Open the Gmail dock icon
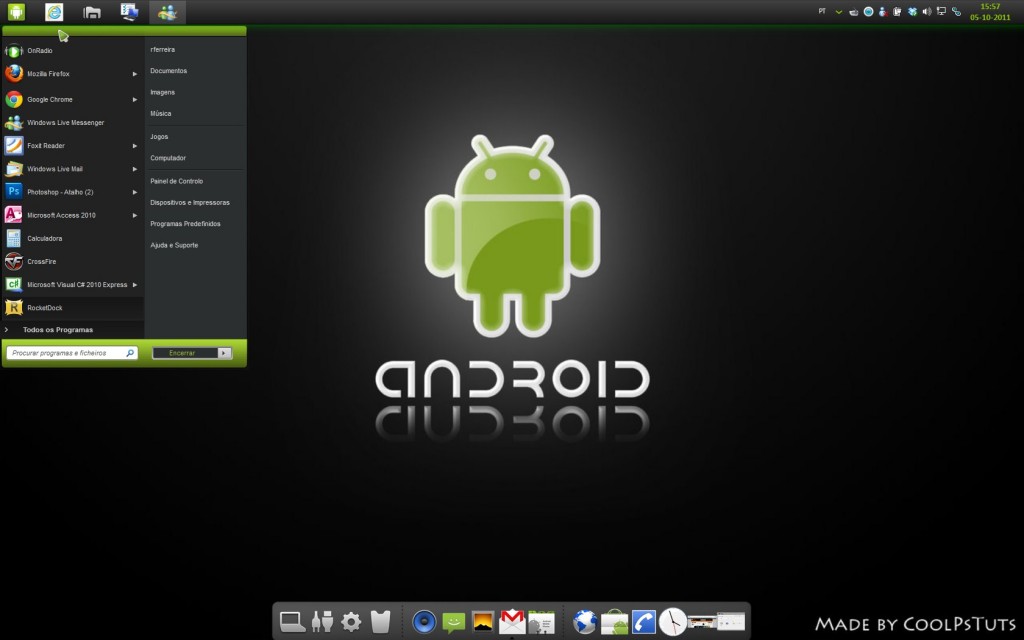The height and width of the screenshot is (640, 1024). (x=512, y=621)
